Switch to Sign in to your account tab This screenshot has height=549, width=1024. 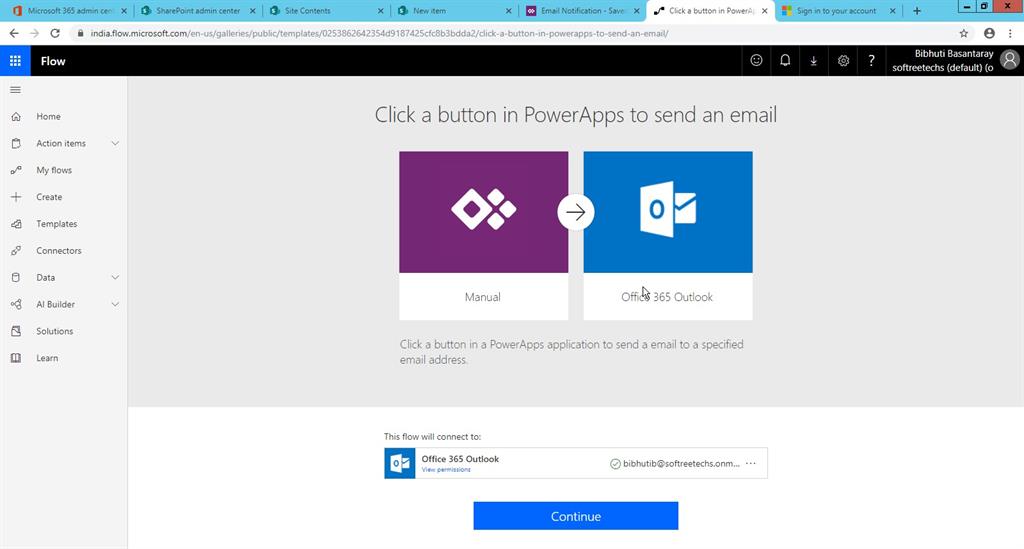tap(837, 10)
